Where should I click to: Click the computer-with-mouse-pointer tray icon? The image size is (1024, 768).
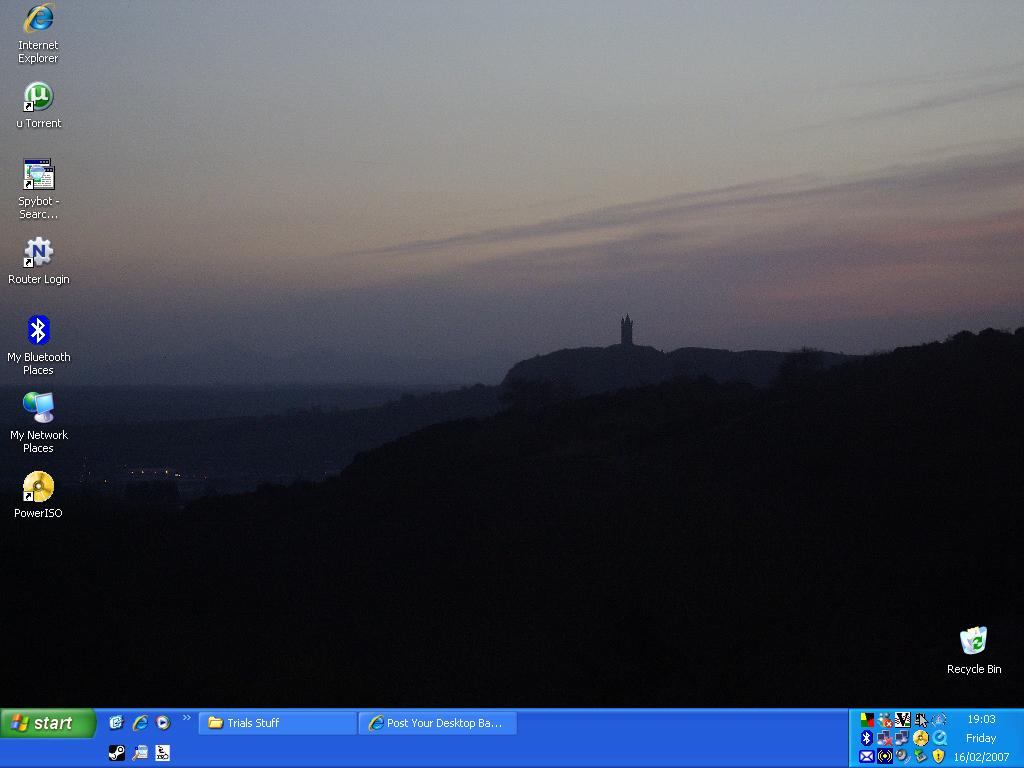[921, 720]
